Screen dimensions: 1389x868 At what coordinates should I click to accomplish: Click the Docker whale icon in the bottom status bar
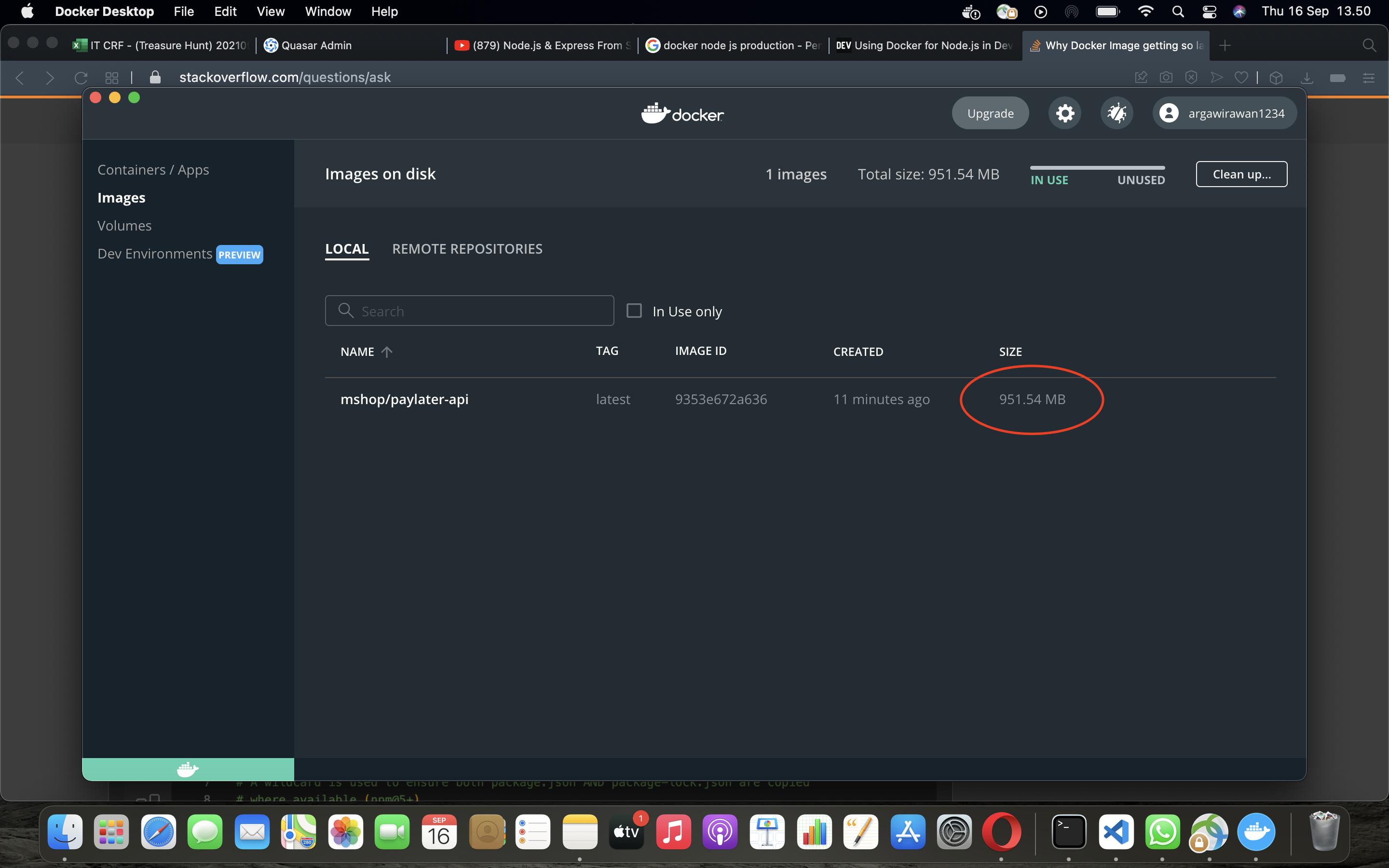[x=188, y=769]
